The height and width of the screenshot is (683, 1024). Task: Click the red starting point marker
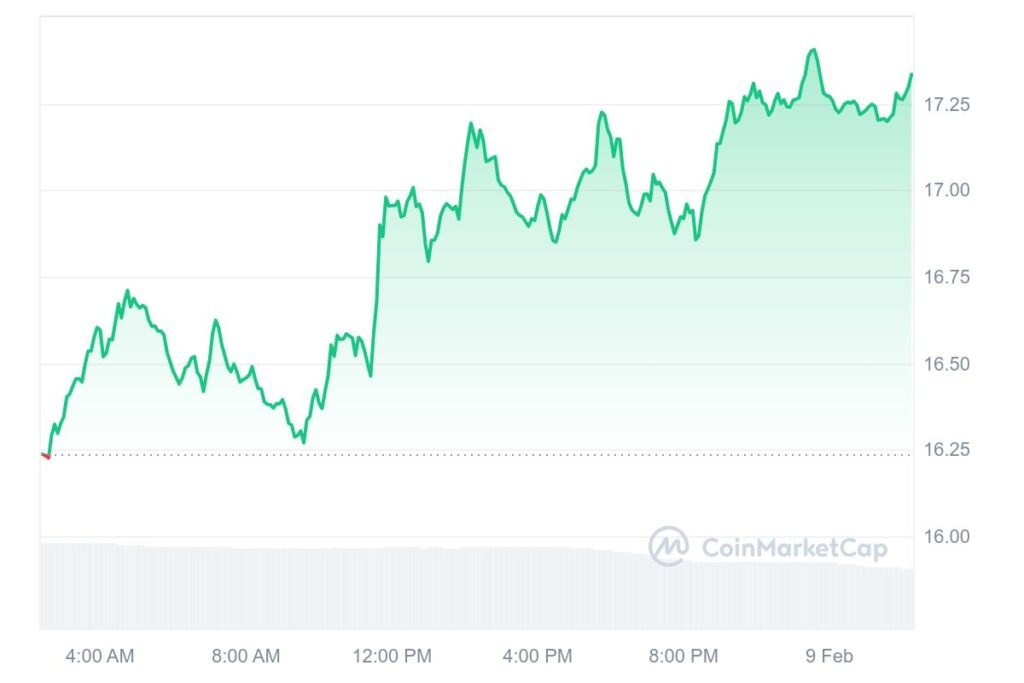pos(46,456)
